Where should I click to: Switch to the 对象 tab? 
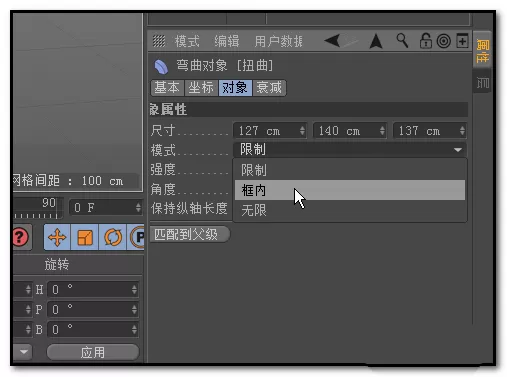tap(235, 88)
